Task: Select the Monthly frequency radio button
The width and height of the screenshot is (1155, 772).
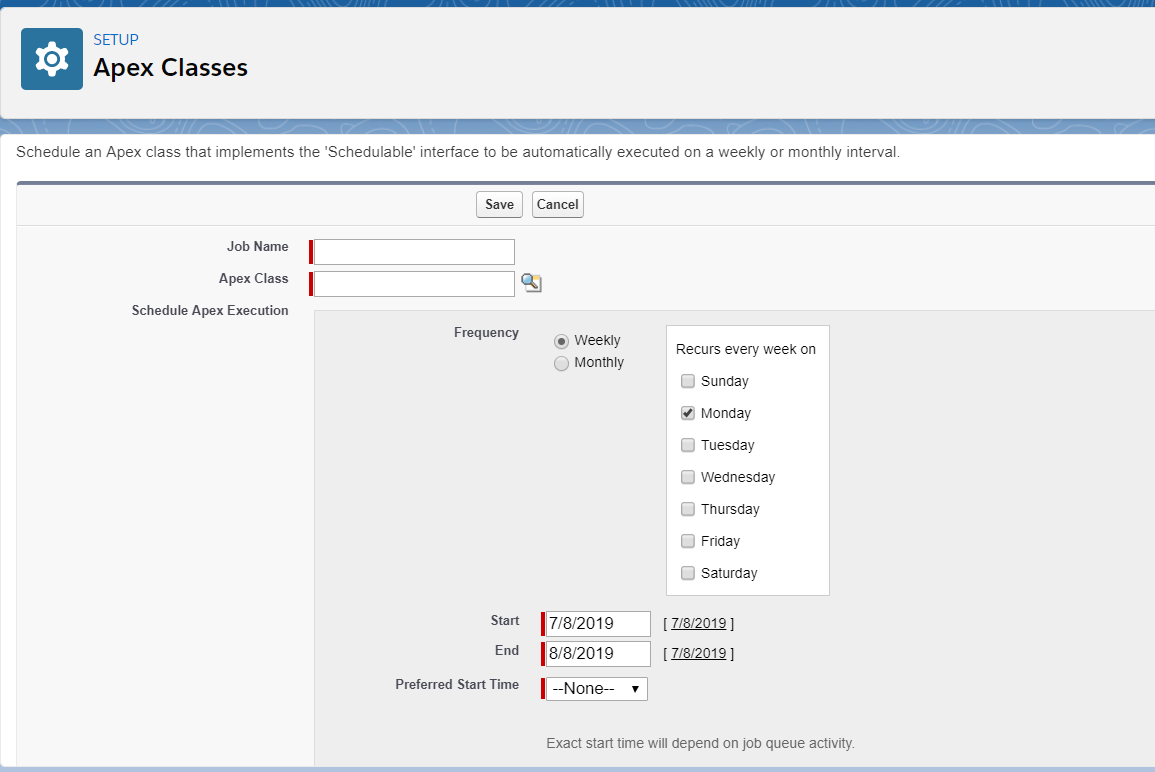Action: [x=561, y=363]
